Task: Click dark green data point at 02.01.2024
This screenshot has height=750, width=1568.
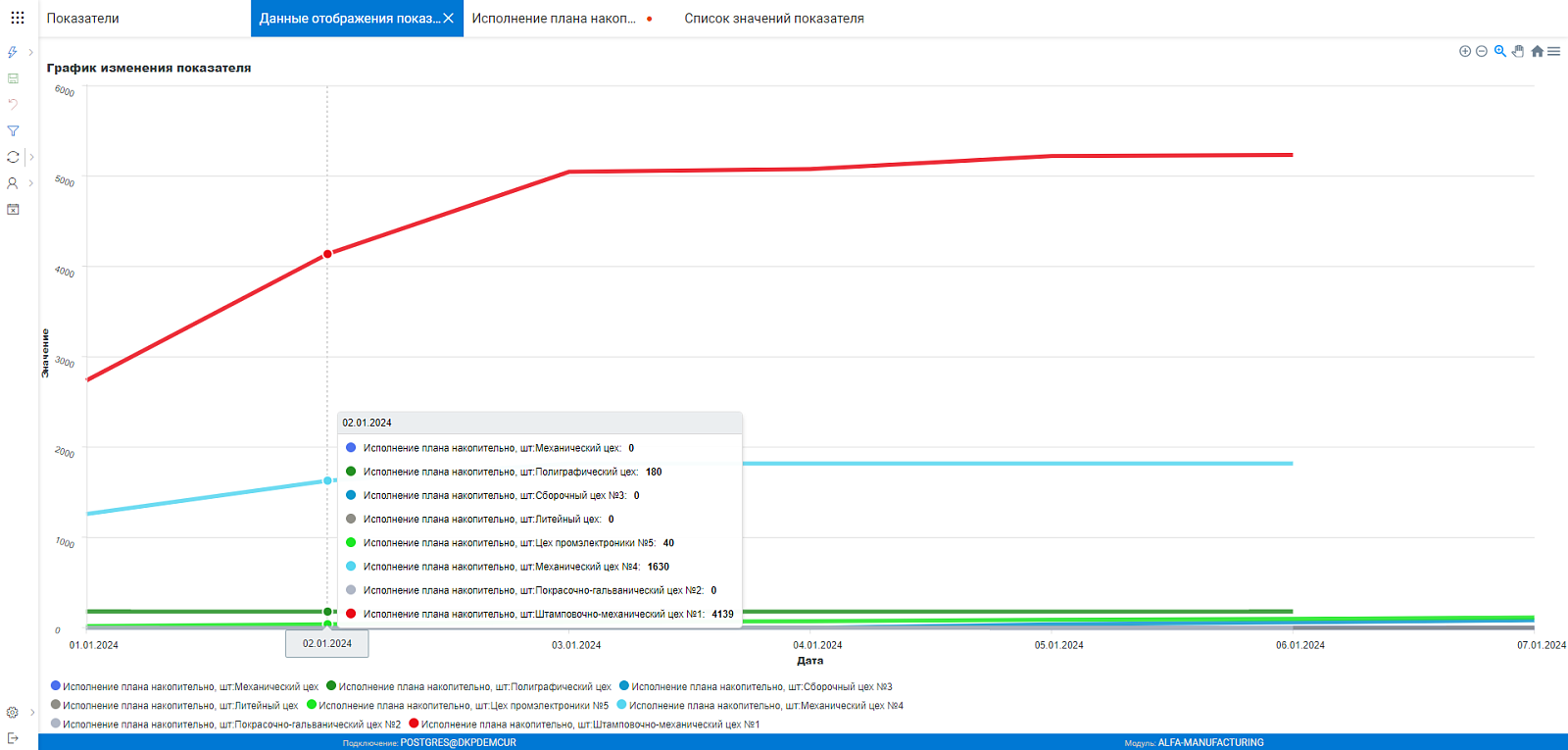Action: (x=327, y=612)
